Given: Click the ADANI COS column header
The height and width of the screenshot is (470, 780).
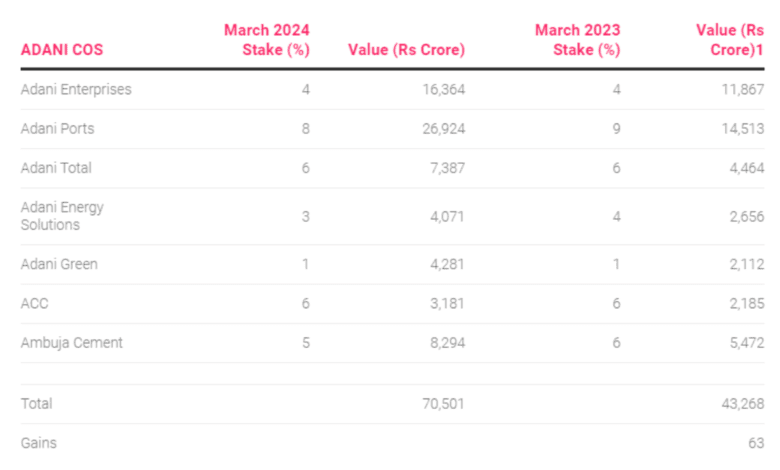Looking at the screenshot, I should point(62,50).
